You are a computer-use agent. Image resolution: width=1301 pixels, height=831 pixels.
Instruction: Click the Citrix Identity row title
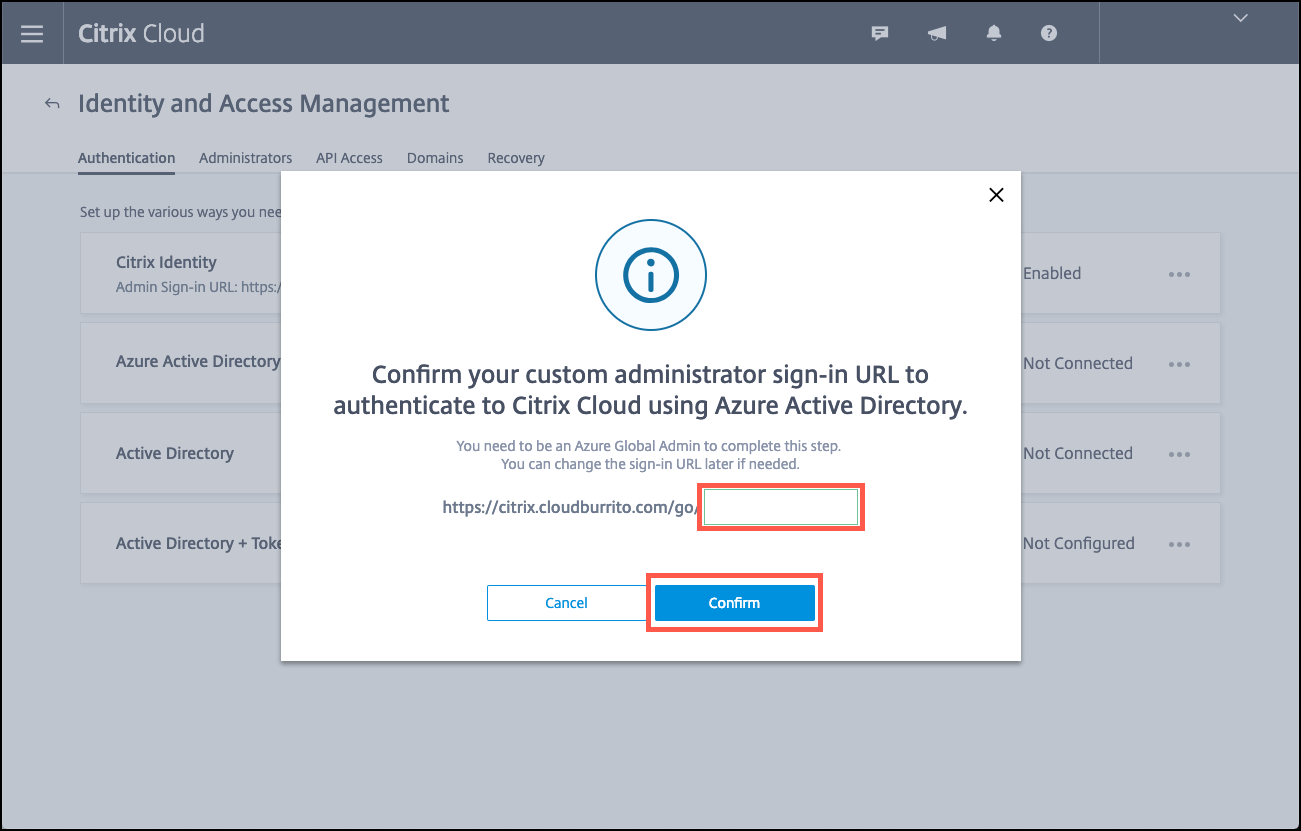point(166,262)
